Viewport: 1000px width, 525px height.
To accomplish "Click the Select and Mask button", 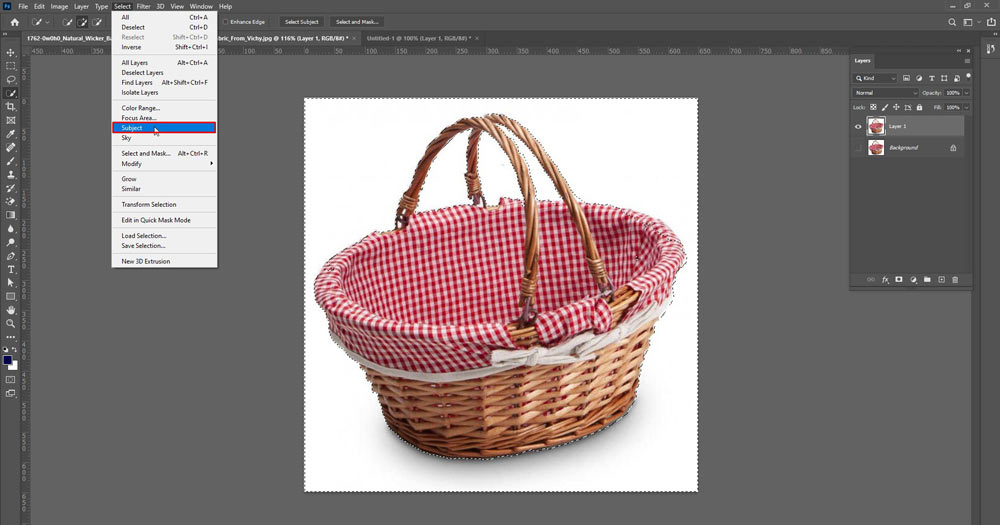I will click(357, 22).
